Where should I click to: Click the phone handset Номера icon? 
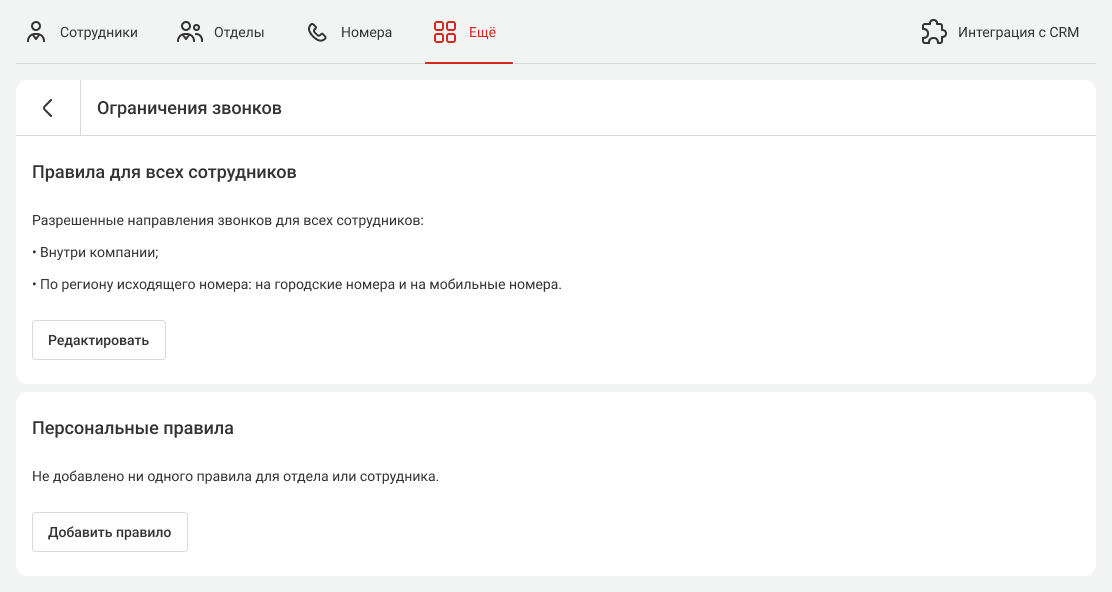point(317,32)
